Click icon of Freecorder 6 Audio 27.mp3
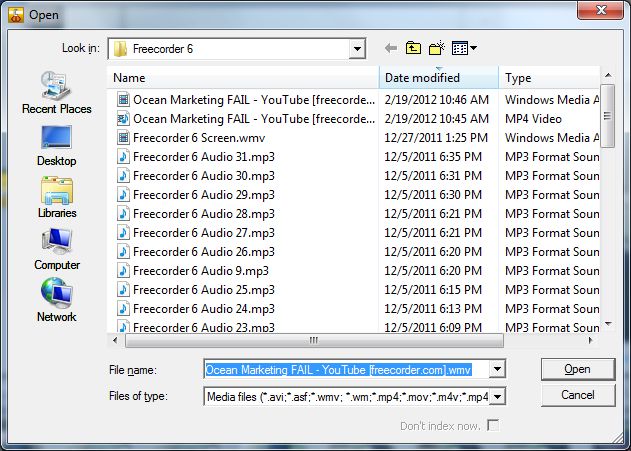The height and width of the screenshot is (451, 631). tap(123, 233)
